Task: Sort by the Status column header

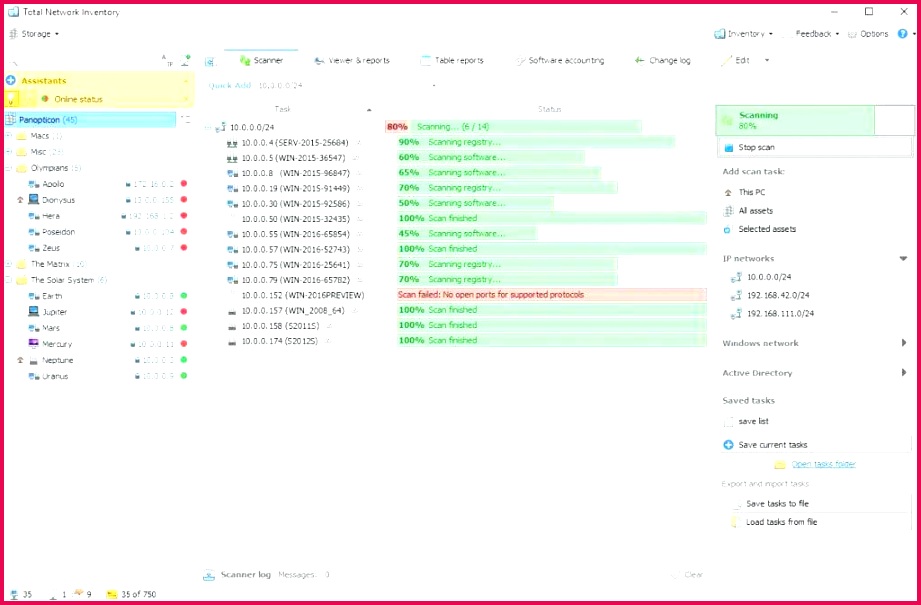Action: (x=549, y=109)
